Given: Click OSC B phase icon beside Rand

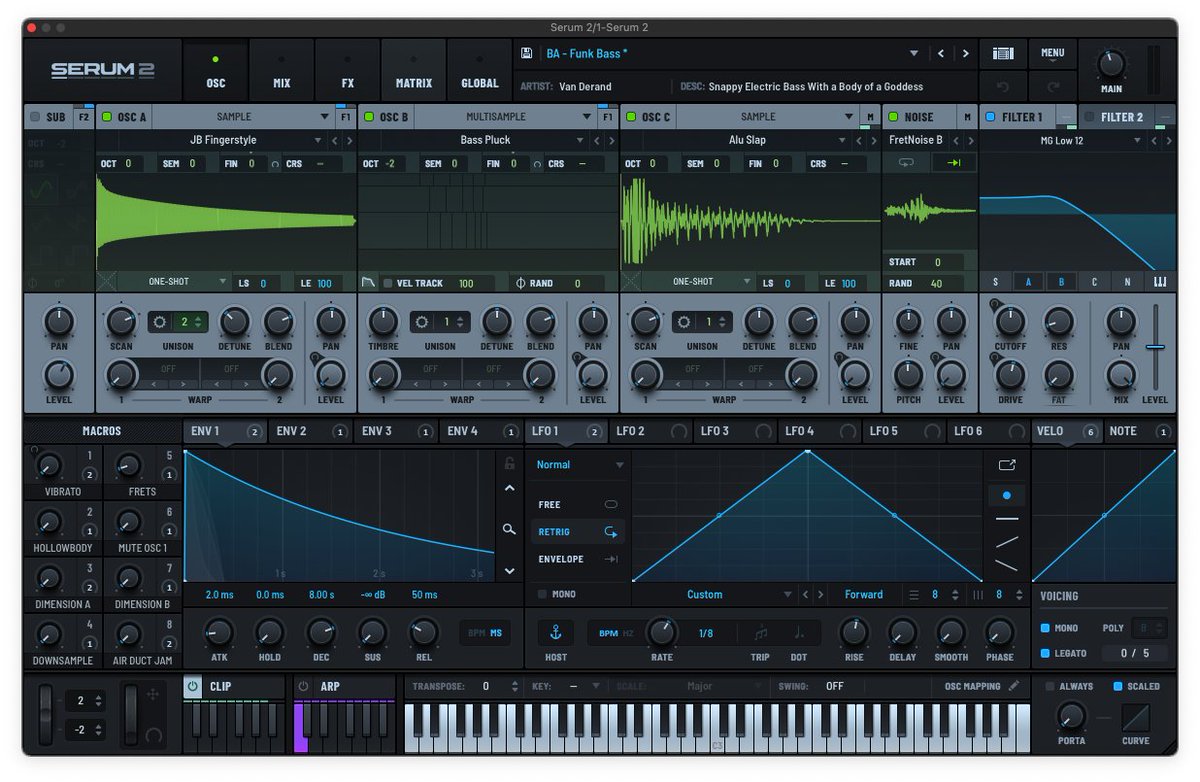Looking at the screenshot, I should (520, 283).
